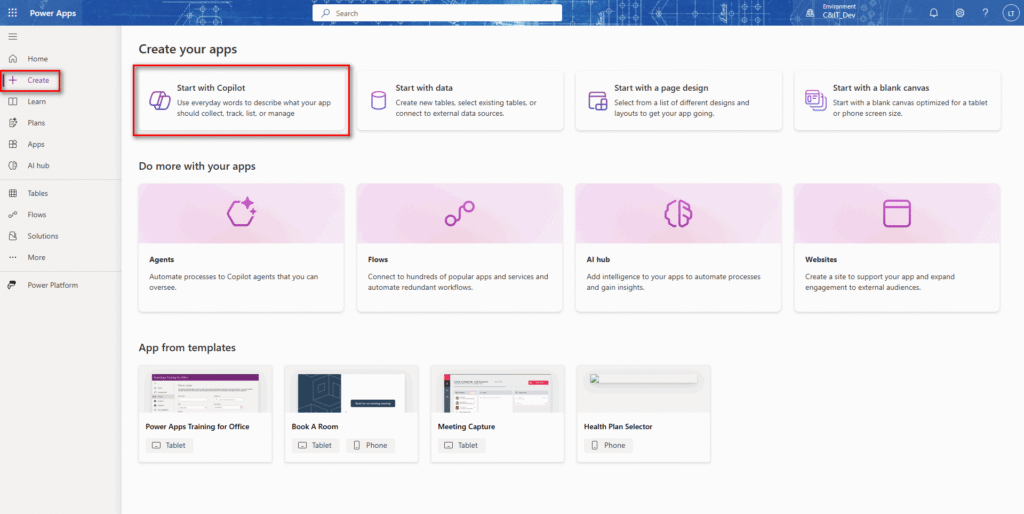Viewport: 1024px width, 514px height.
Task: Open the notifications bell icon
Action: [x=934, y=13]
